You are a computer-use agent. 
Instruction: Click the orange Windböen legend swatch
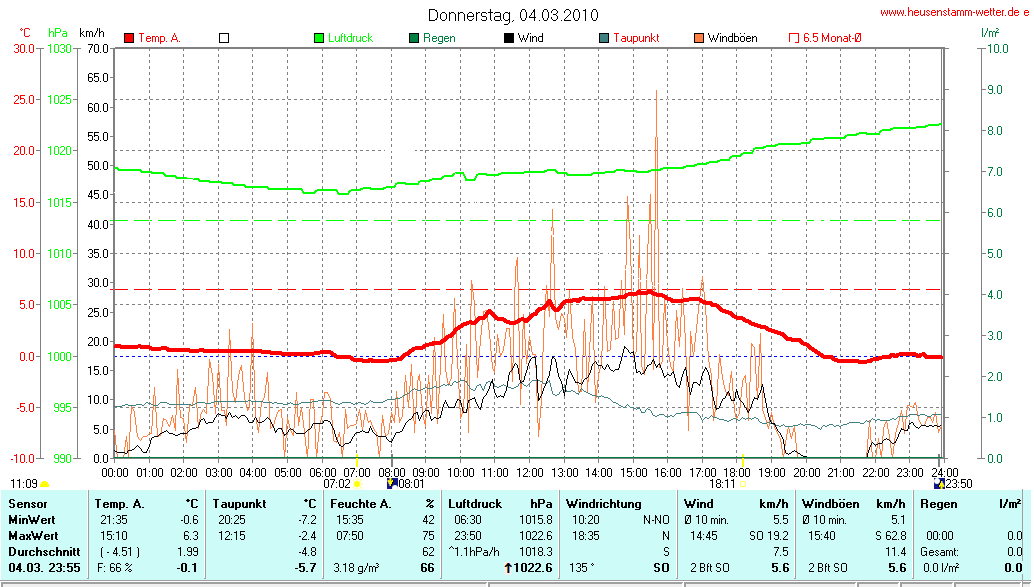pos(699,38)
